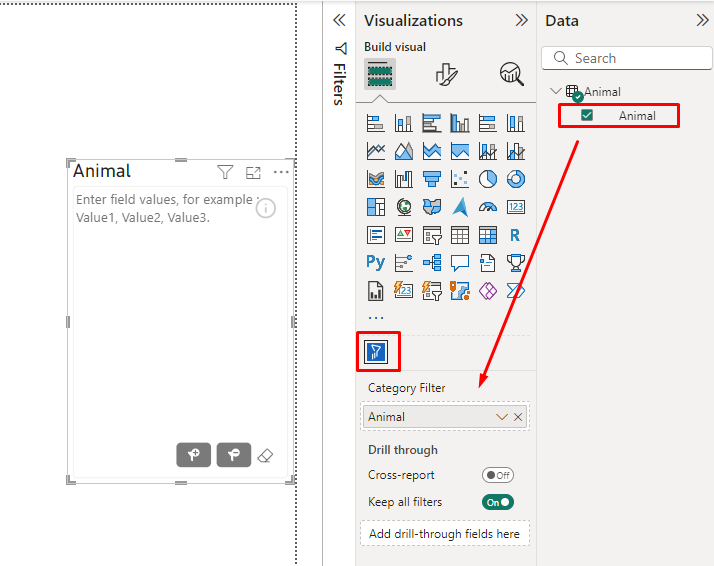Click the custom filter visual icon

click(x=377, y=351)
